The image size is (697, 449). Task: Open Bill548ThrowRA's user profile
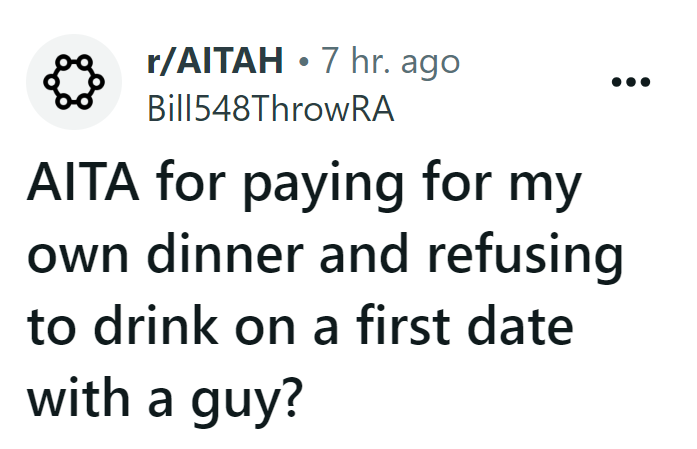270,109
